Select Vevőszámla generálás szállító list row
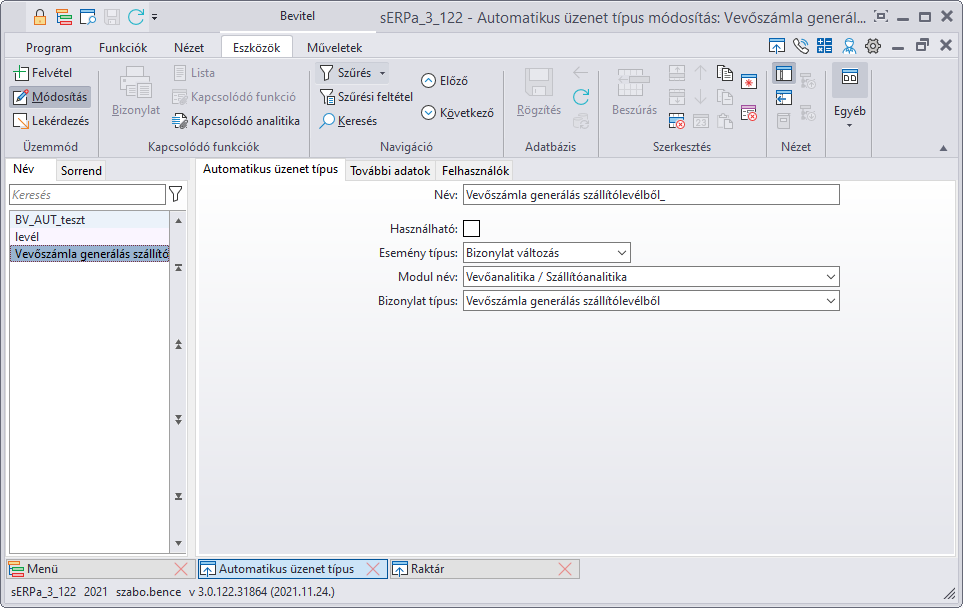 tap(89, 254)
